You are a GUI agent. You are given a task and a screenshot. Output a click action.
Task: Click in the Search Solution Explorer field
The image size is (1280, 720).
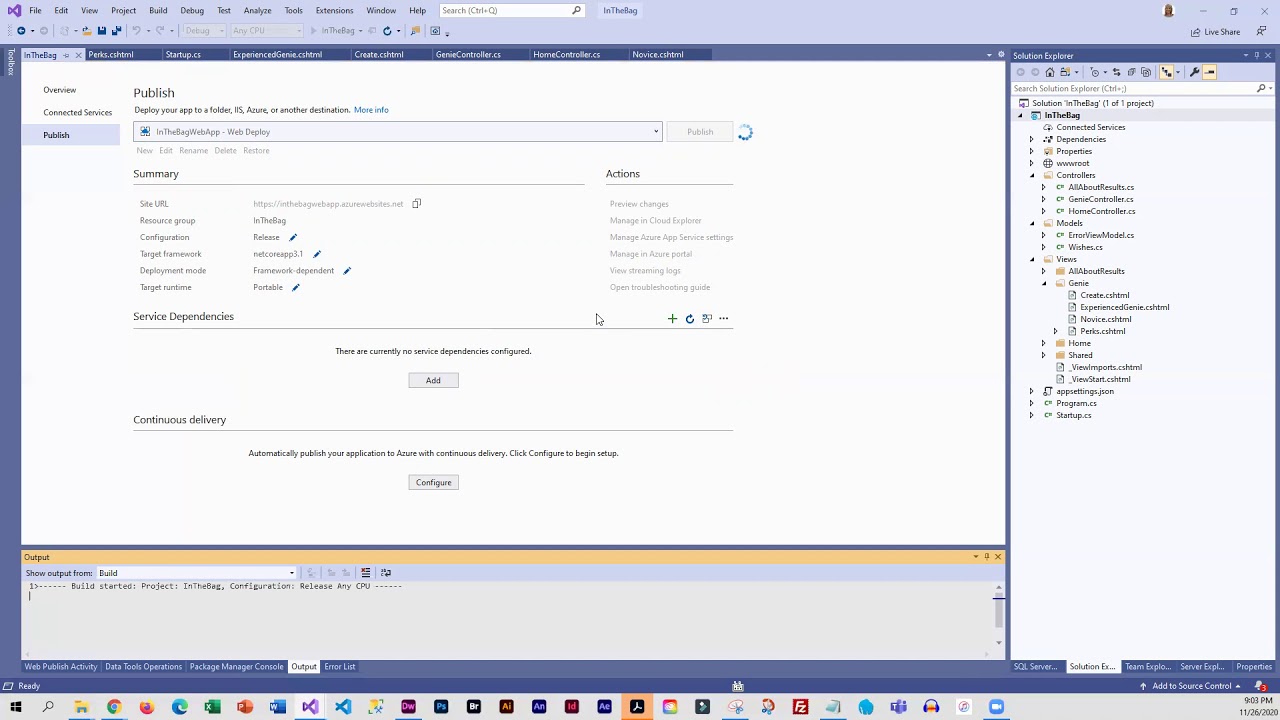[1134, 88]
